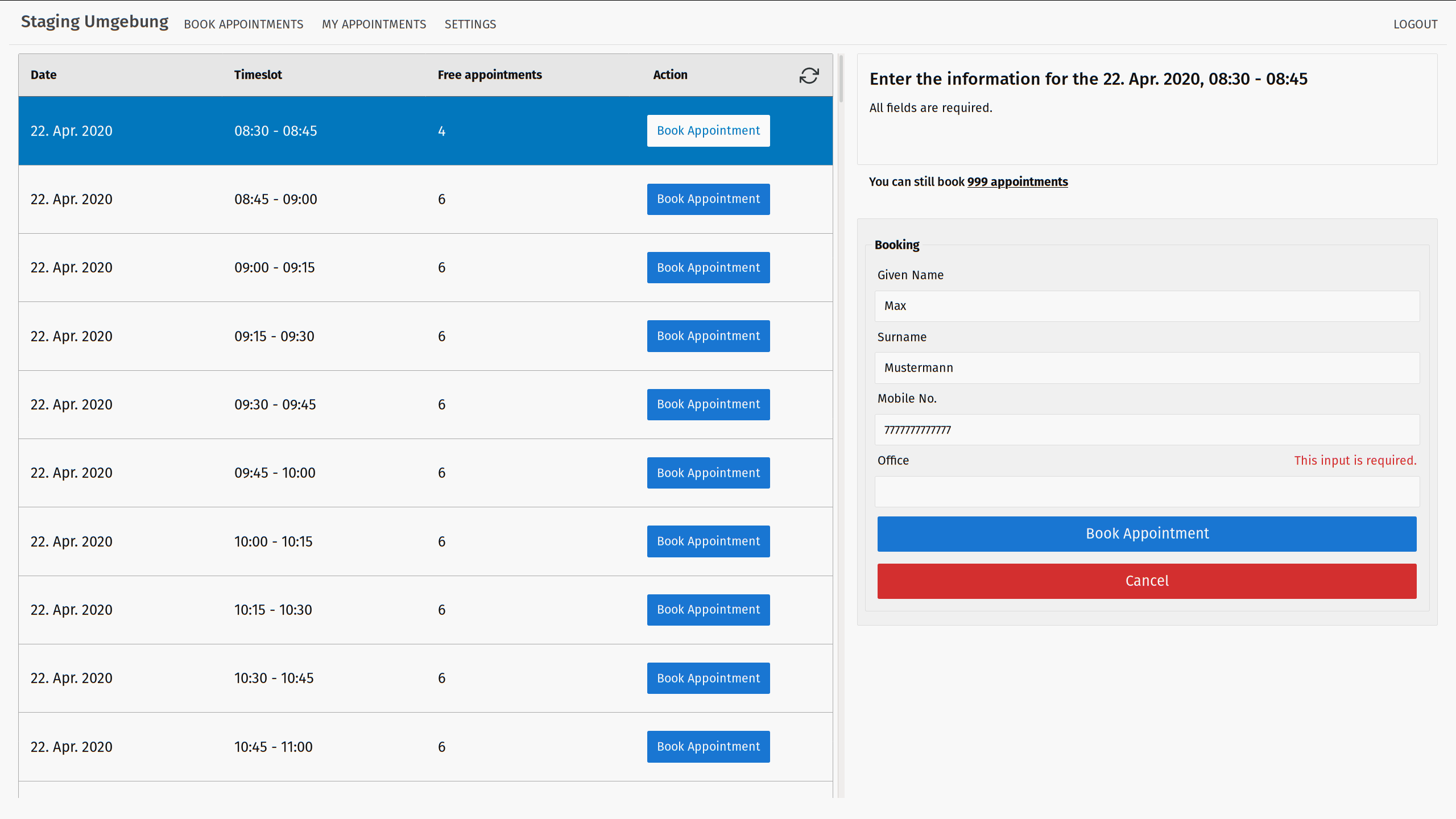The image size is (1456, 819).
Task: Click the Staging Umgebung site title
Action: point(94,22)
